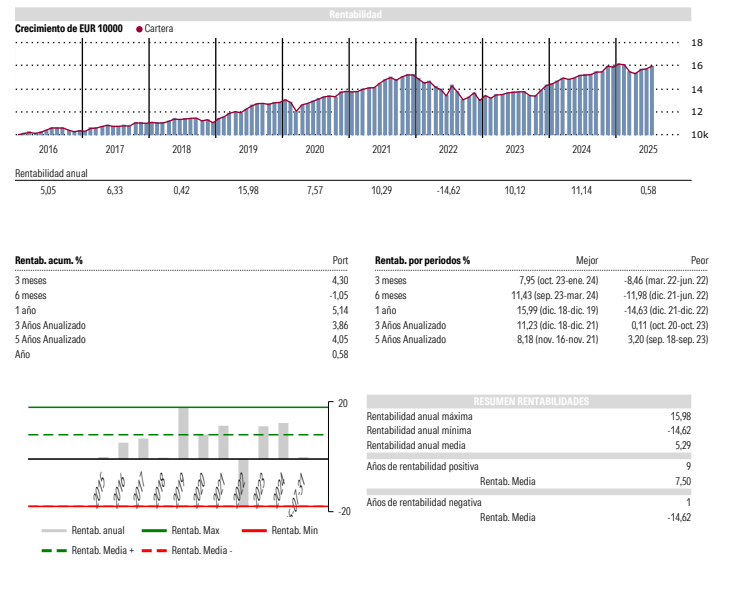Image resolution: width=732 pixels, height=592 pixels.
Task: Click the 15,98 annual return under 2019
Action: coord(248,190)
